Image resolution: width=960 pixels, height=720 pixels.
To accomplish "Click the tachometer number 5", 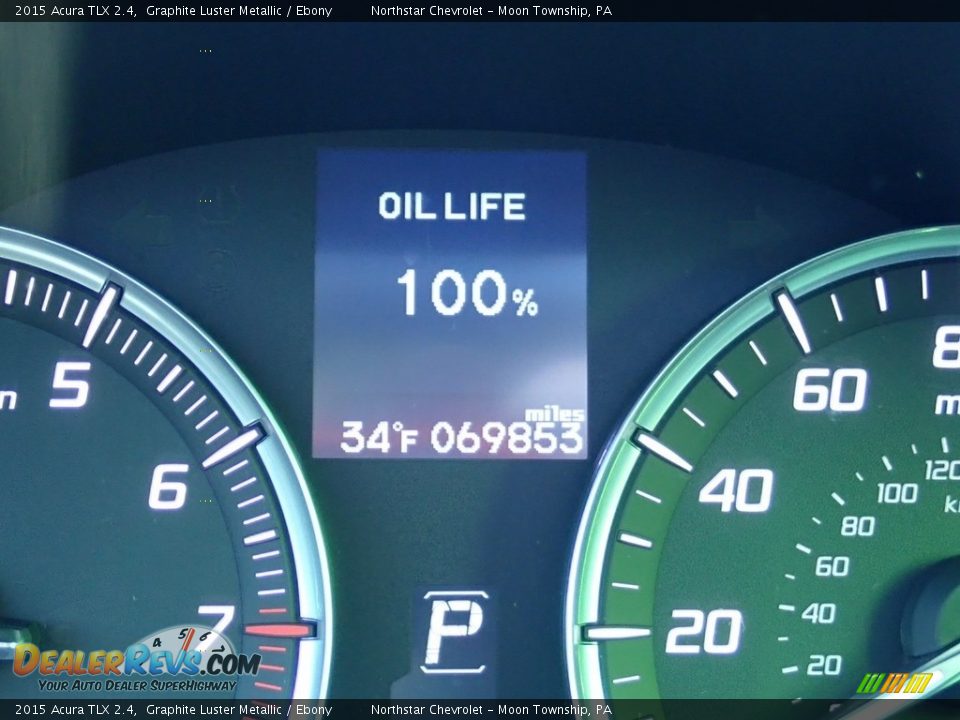I will (71, 384).
